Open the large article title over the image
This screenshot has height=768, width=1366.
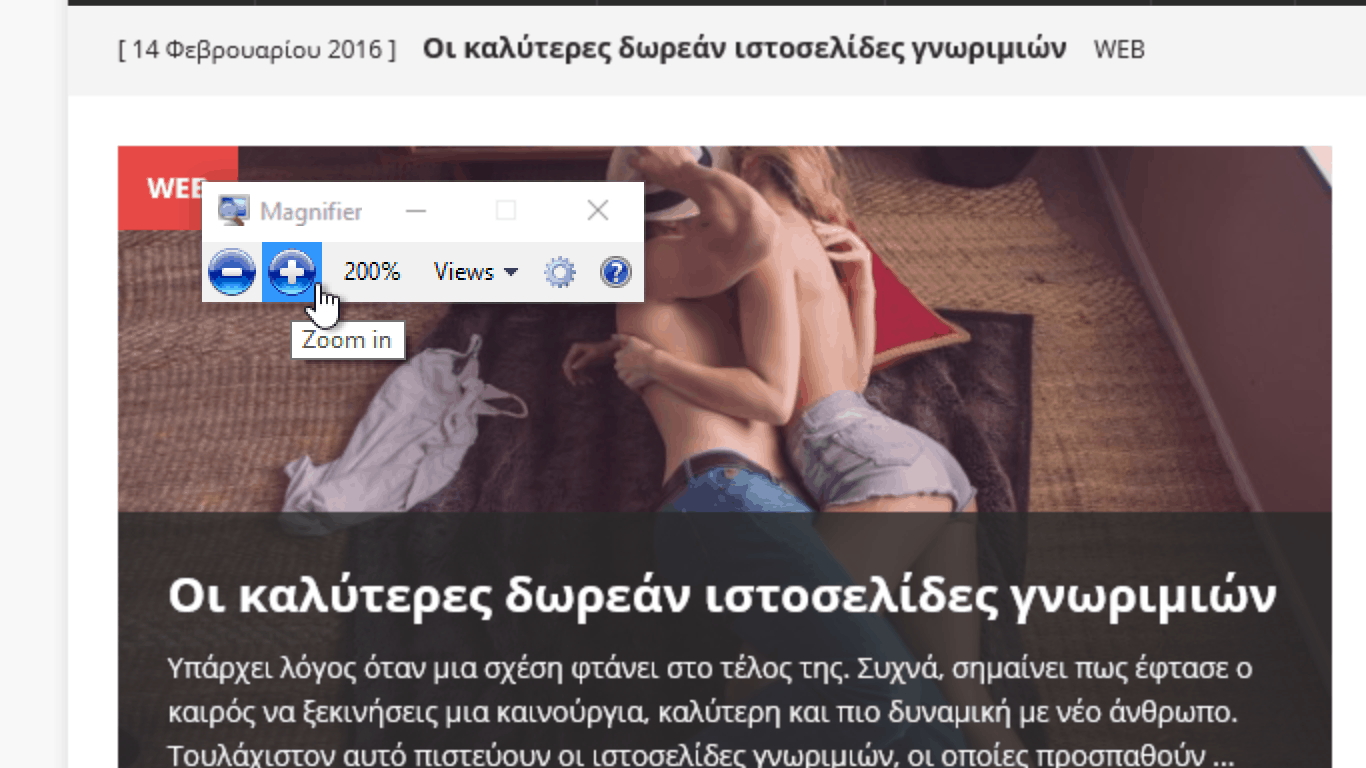coord(722,596)
